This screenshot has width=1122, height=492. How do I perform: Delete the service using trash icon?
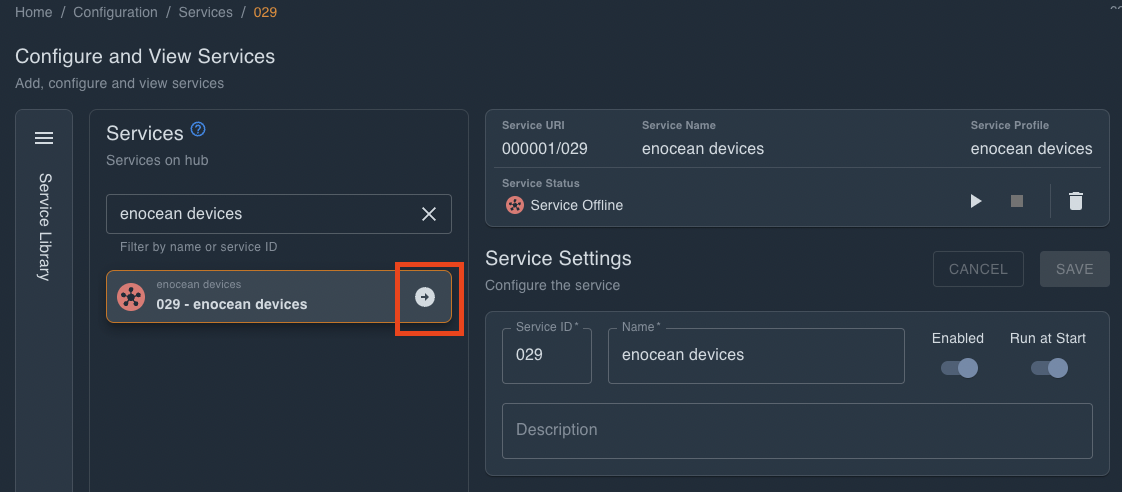(x=1076, y=201)
